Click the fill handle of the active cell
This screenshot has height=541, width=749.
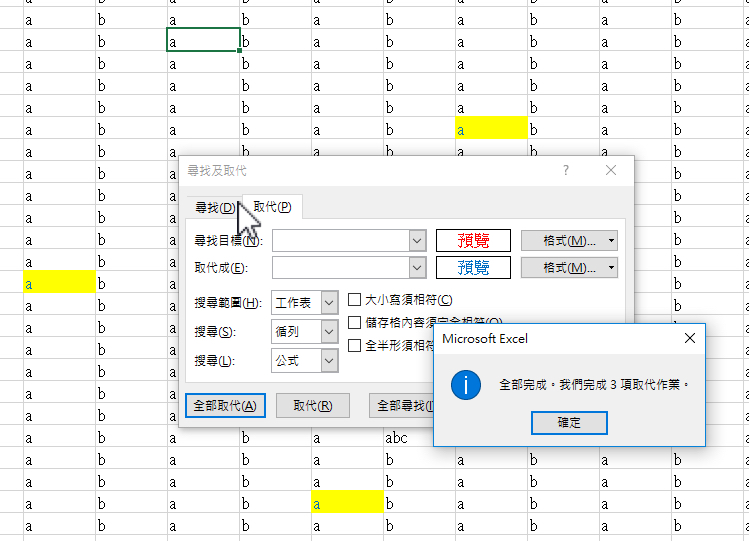240,50
